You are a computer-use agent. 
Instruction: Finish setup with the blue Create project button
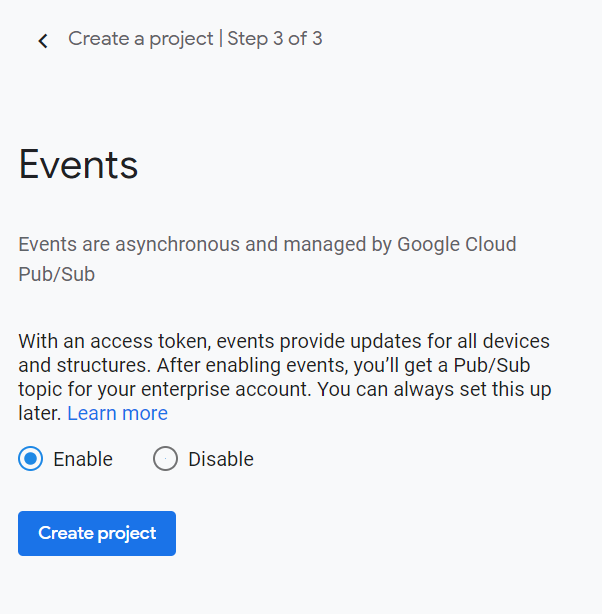click(x=97, y=533)
